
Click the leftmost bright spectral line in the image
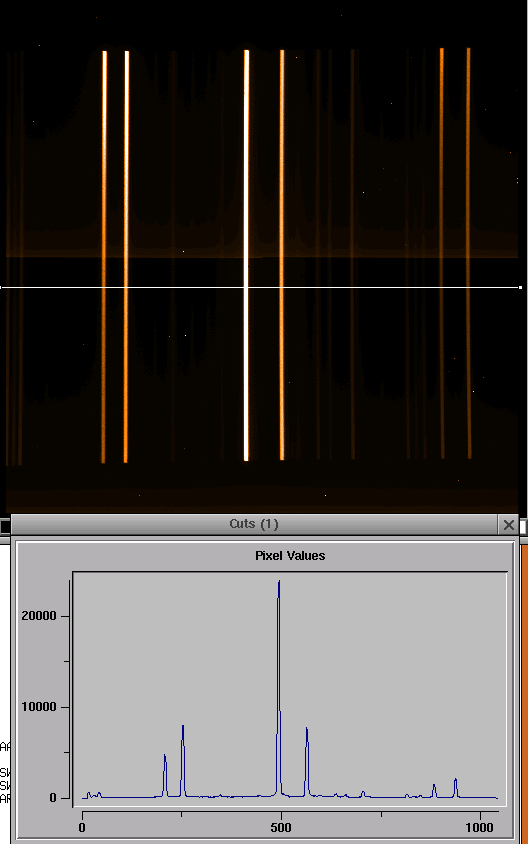(104, 256)
